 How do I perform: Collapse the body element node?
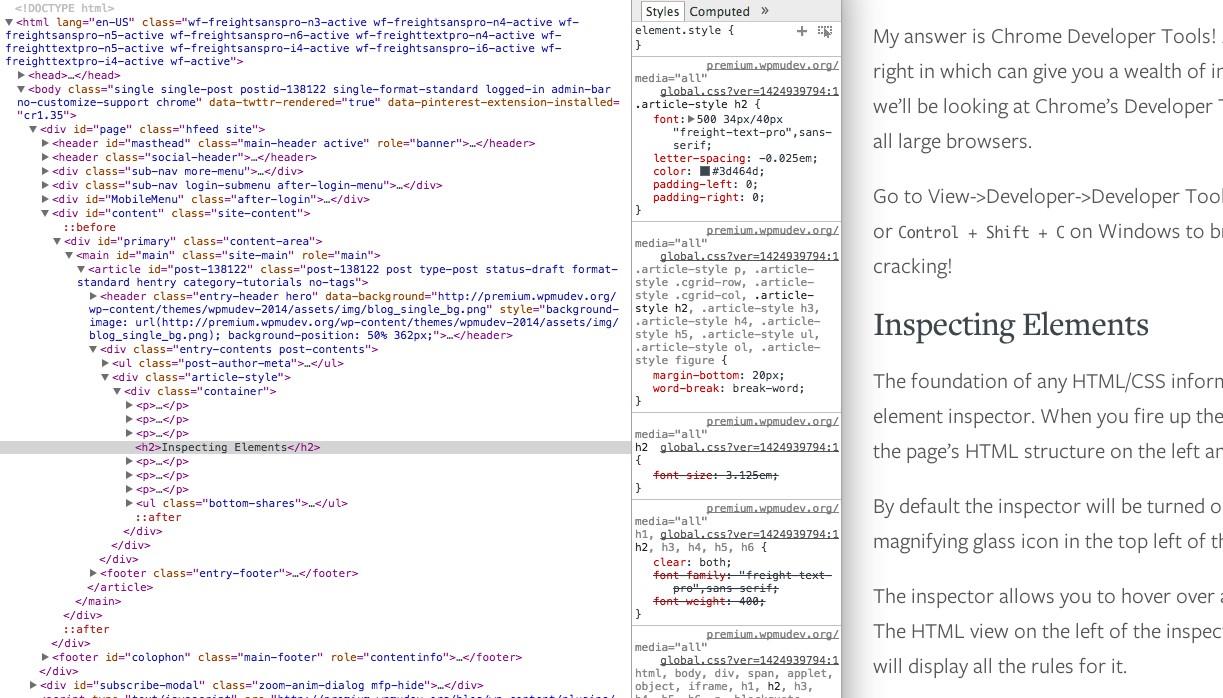22,89
